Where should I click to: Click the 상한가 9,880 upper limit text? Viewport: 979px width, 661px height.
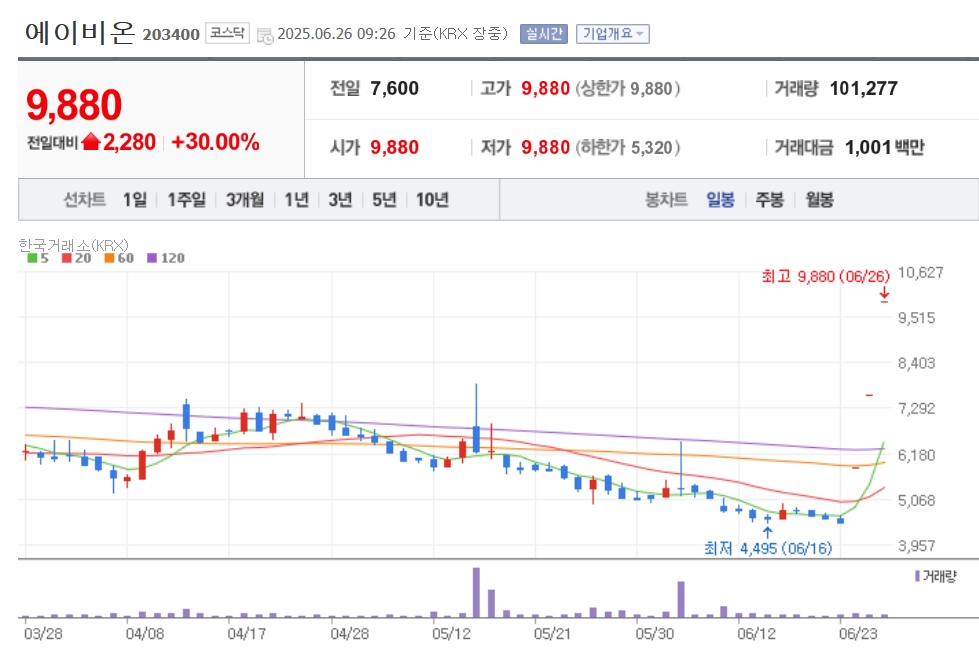(627, 88)
